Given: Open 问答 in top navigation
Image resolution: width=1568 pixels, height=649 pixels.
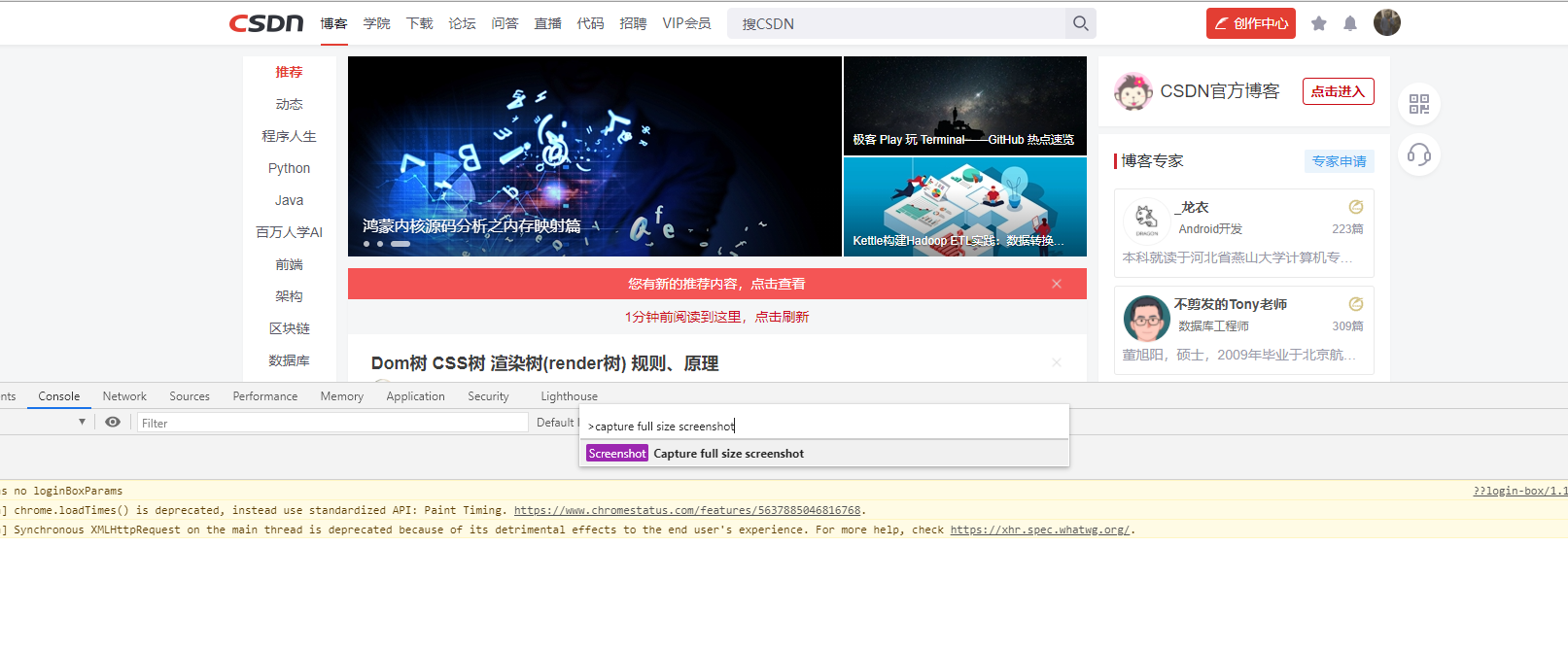Looking at the screenshot, I should tap(505, 23).
